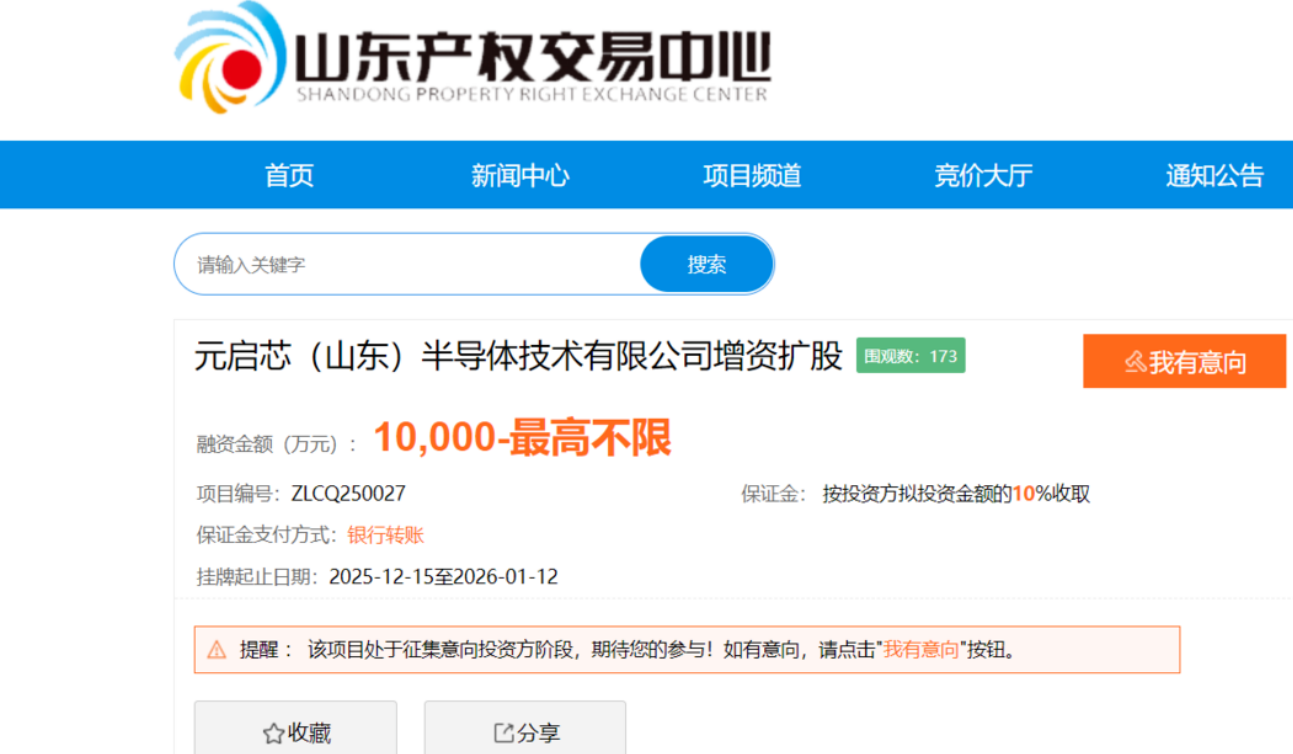This screenshot has height=754, width=1293.
Task: Click the financing amount 10,000-最高不限
Action: tap(522, 438)
